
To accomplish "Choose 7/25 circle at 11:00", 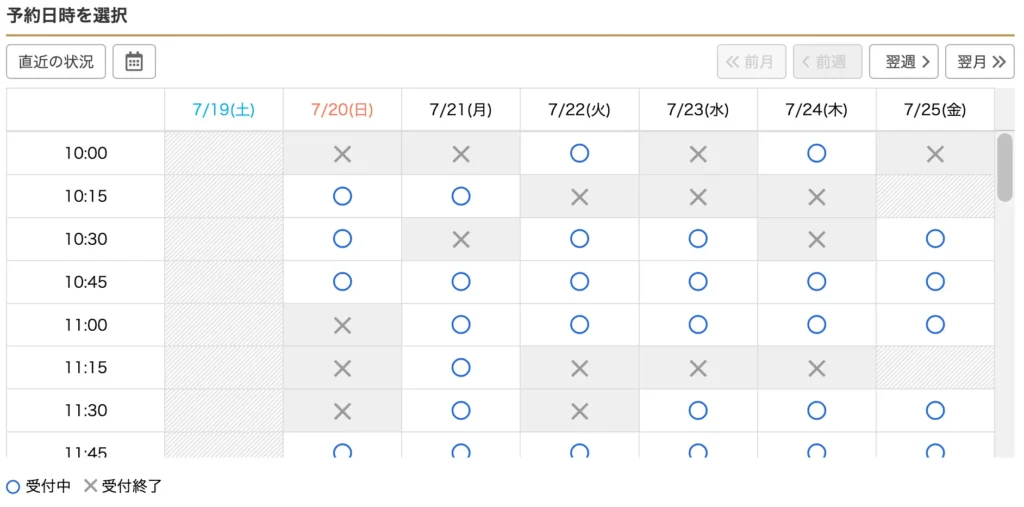I will (x=935, y=324).
